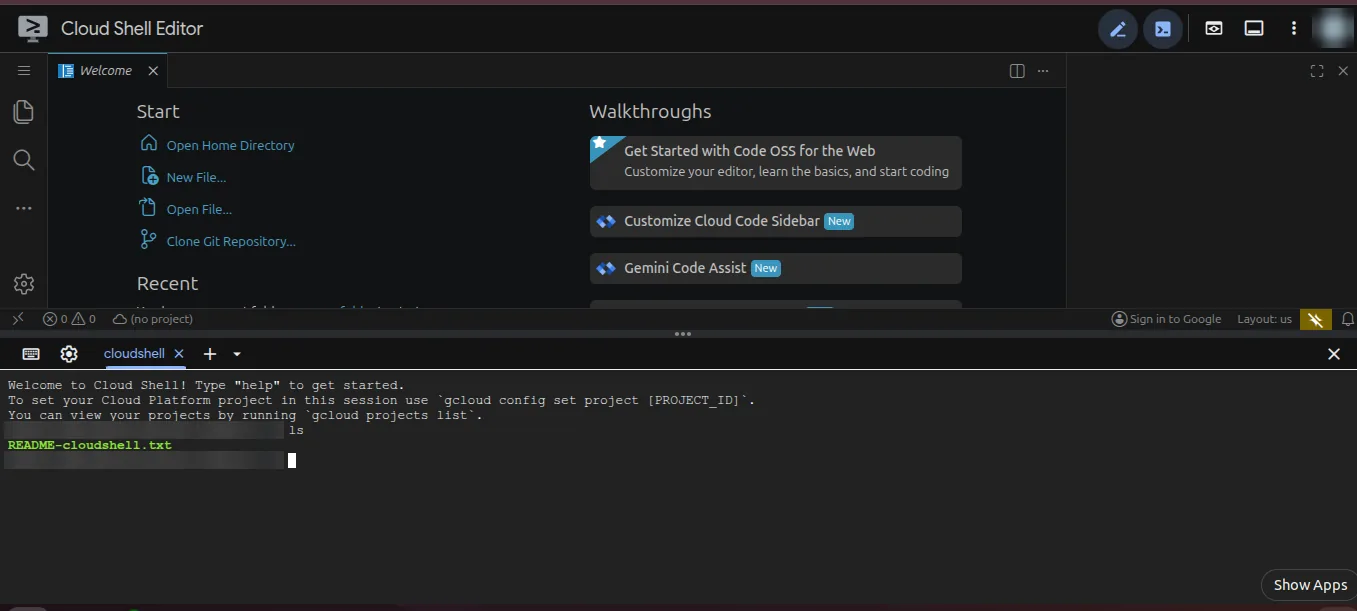Click the New badge on Customize Cloud Code Sidebar

click(x=839, y=221)
